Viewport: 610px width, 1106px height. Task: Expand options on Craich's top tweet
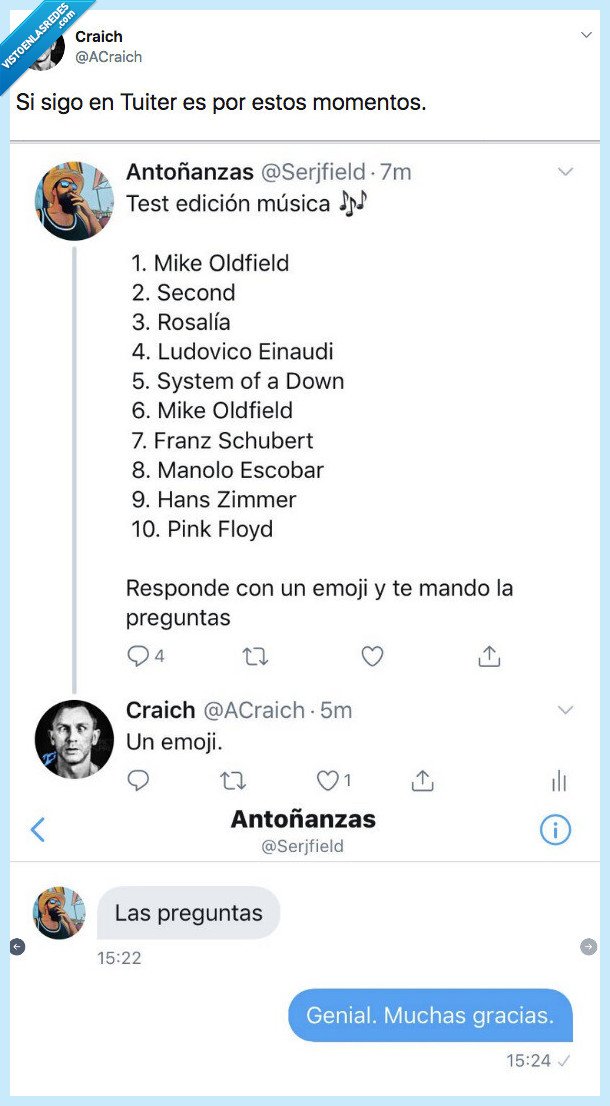click(x=586, y=32)
